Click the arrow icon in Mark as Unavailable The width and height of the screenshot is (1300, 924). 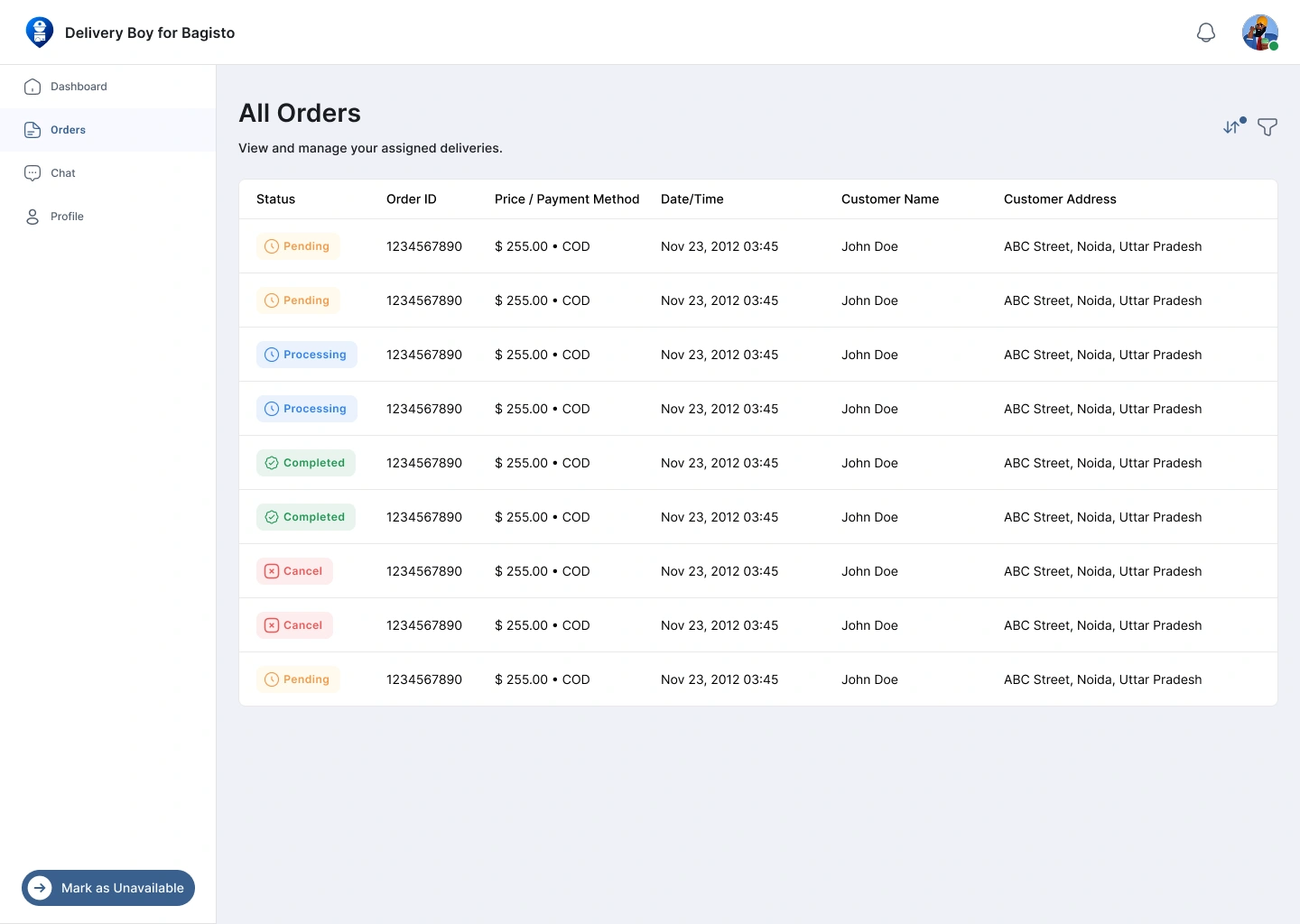40,888
